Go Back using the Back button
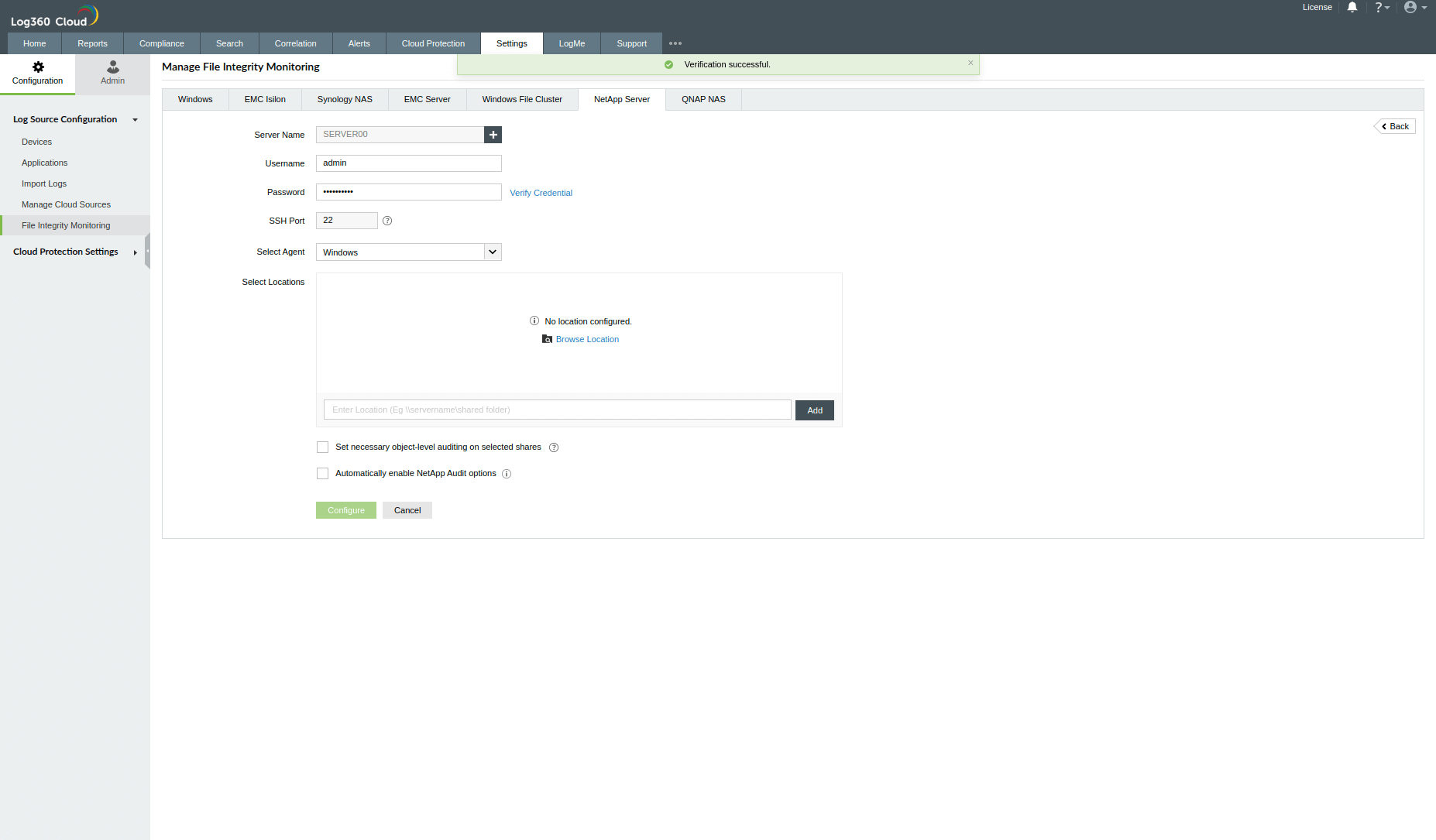The height and width of the screenshot is (840, 1436). pyautogui.click(x=1394, y=125)
